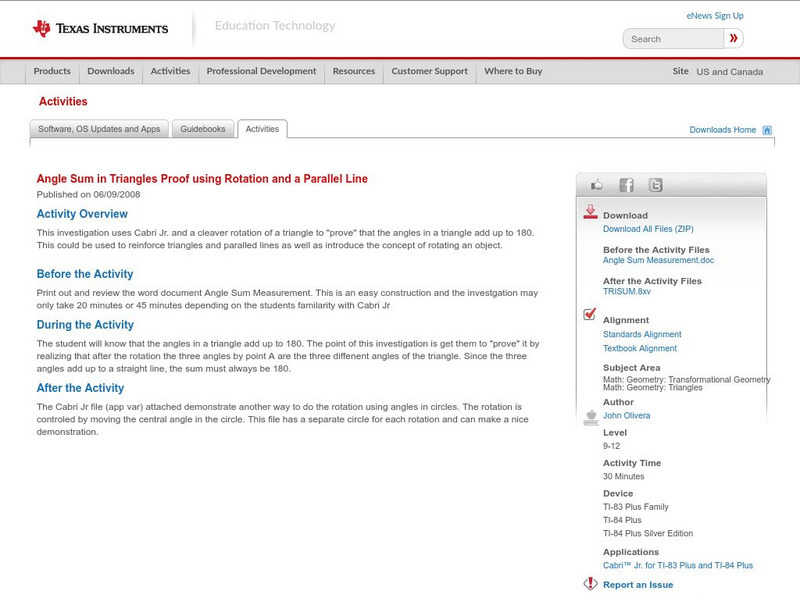
Task: Share the activity on Facebook icon
Action: [626, 185]
